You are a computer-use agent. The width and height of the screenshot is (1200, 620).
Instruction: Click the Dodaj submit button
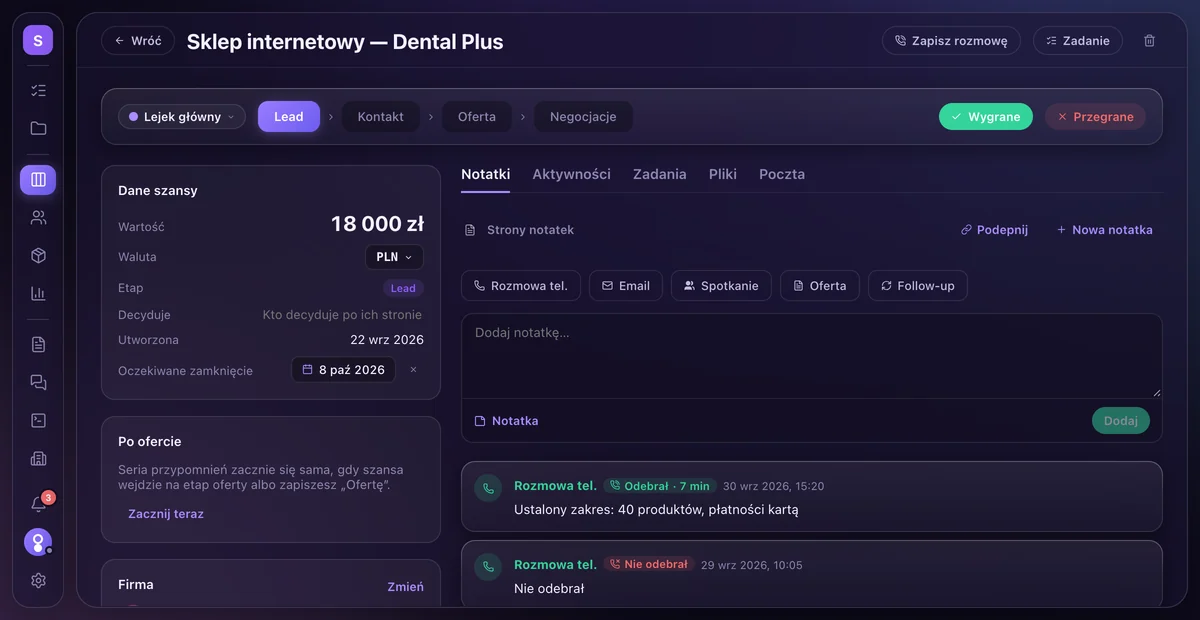coord(1121,421)
